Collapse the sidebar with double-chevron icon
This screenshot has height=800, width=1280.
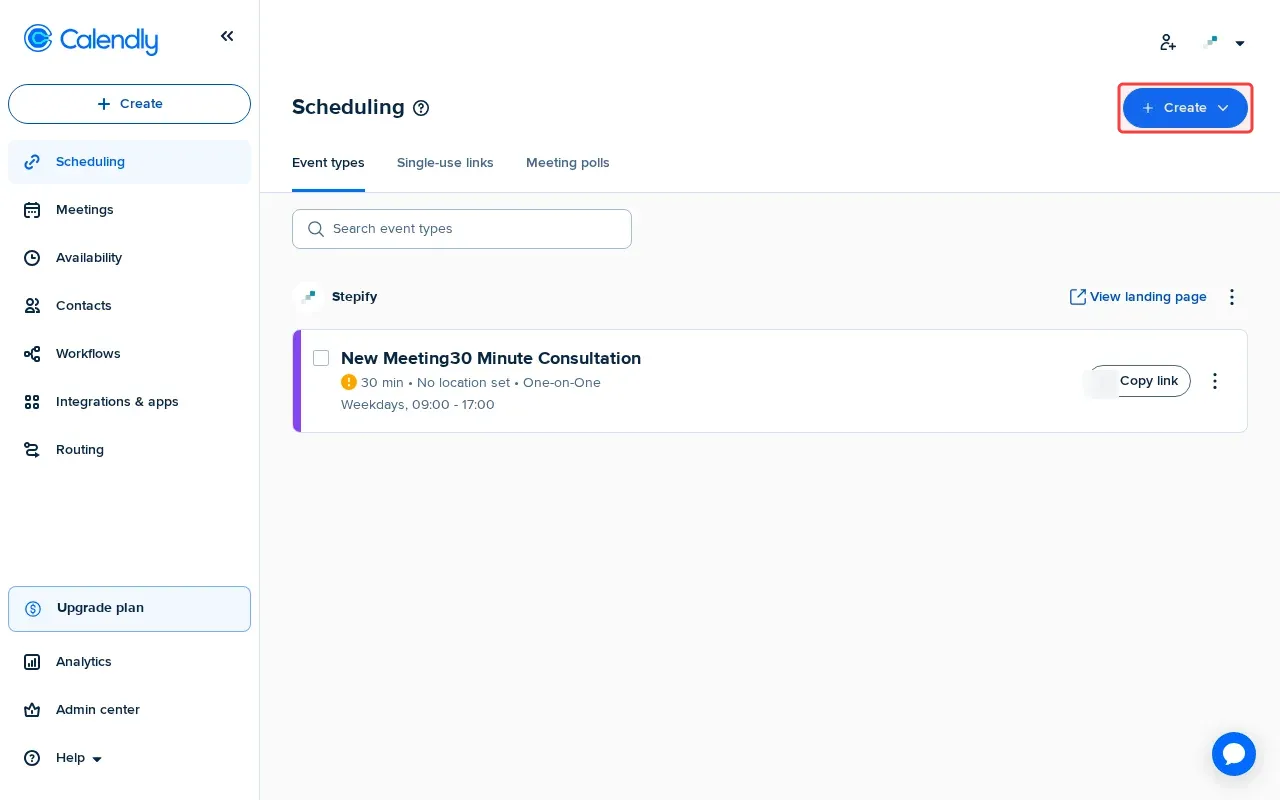coord(227,37)
